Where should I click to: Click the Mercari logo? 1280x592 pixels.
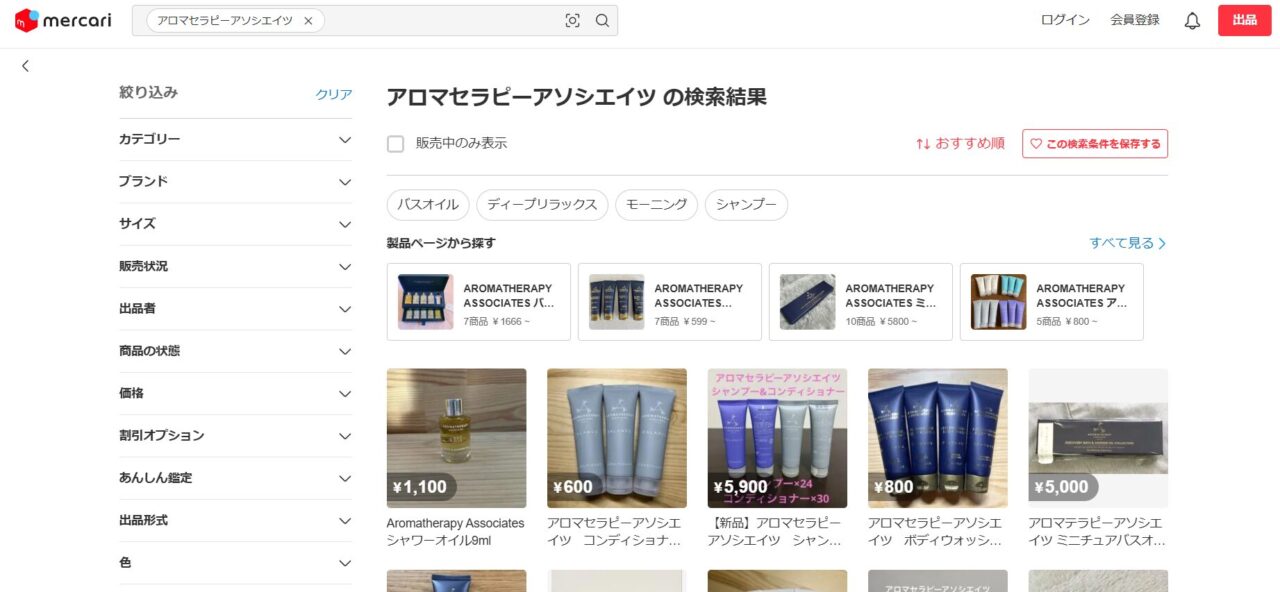click(63, 20)
